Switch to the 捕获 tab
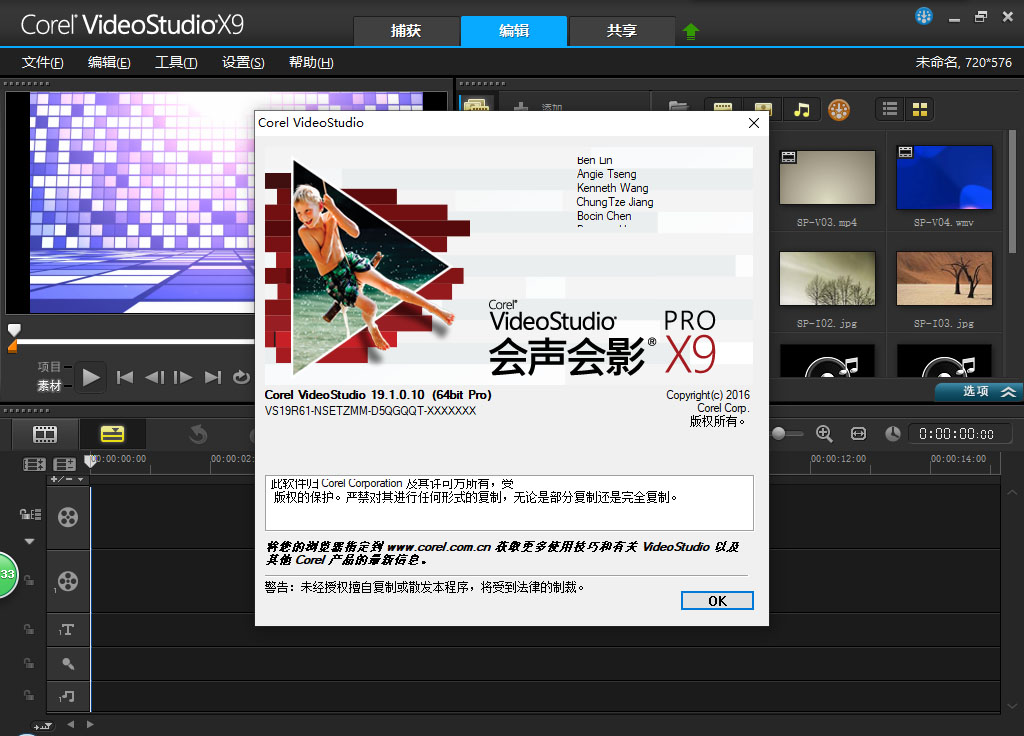1024x736 pixels. tap(406, 31)
